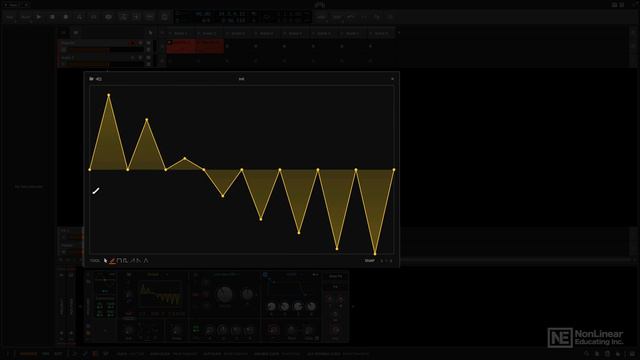Click the large central knob in synth device

(x=224, y=294)
